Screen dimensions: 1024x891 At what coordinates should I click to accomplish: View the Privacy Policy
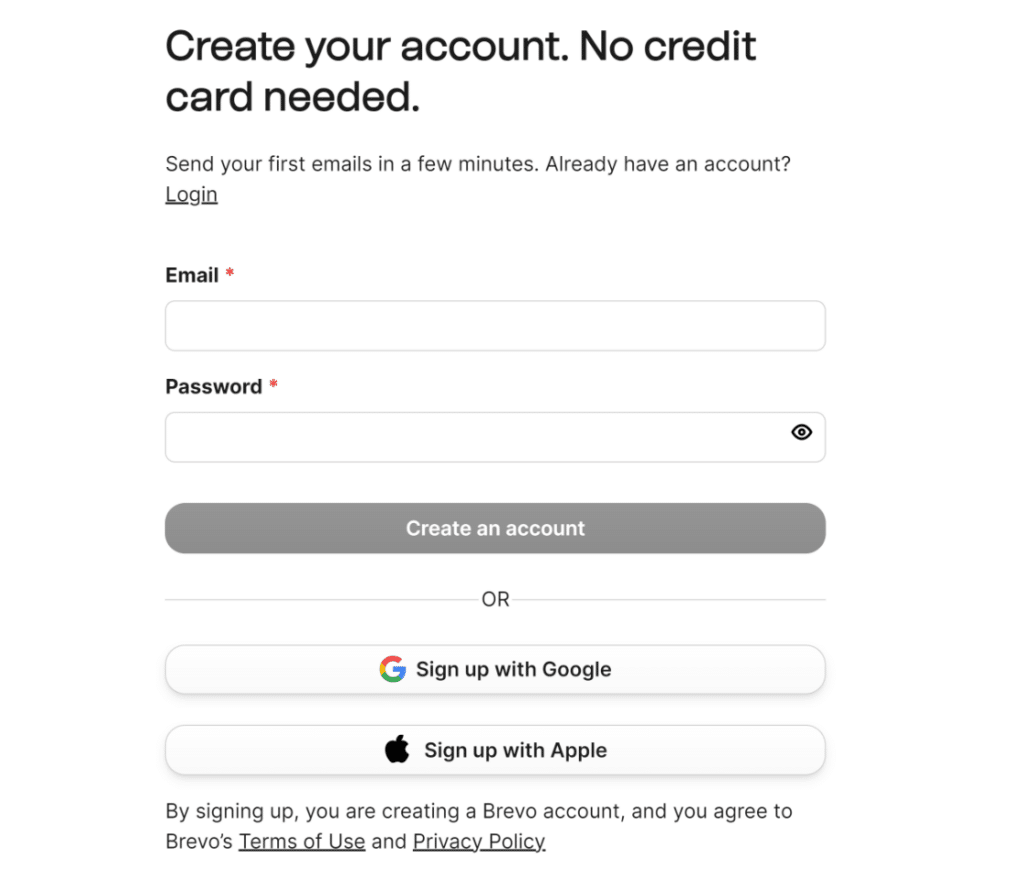(478, 841)
